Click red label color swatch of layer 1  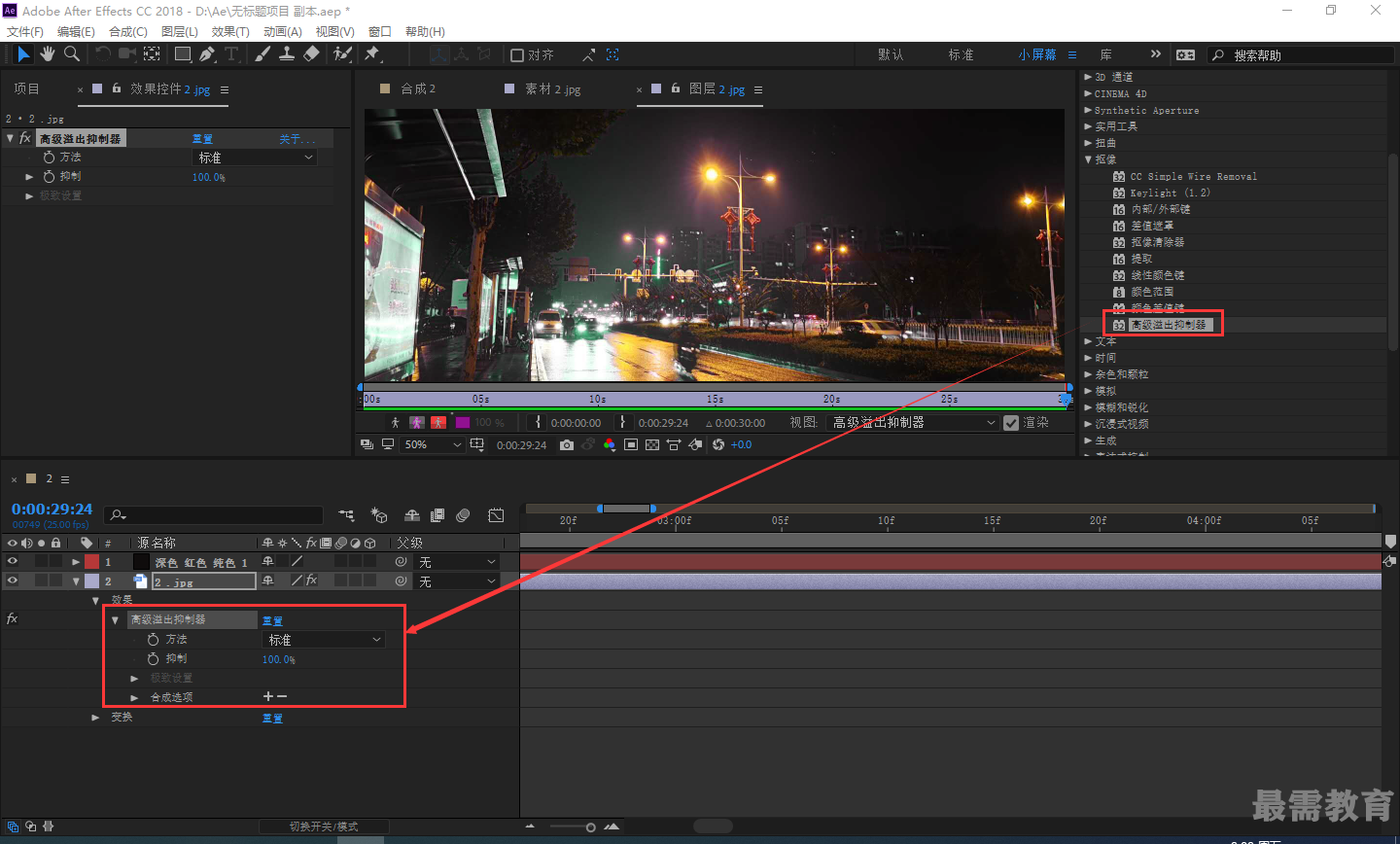pyautogui.click(x=91, y=562)
